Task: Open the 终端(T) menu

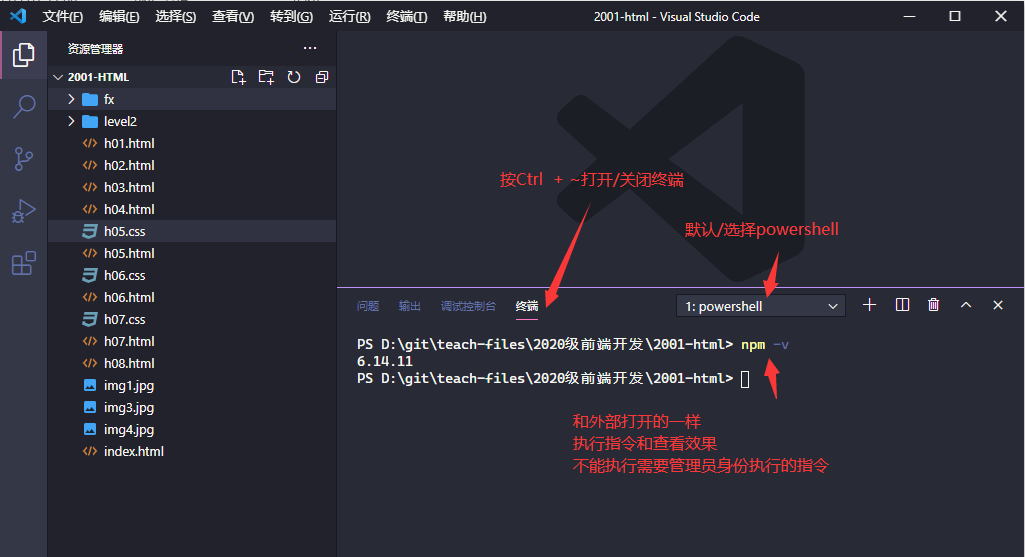Action: point(406,17)
